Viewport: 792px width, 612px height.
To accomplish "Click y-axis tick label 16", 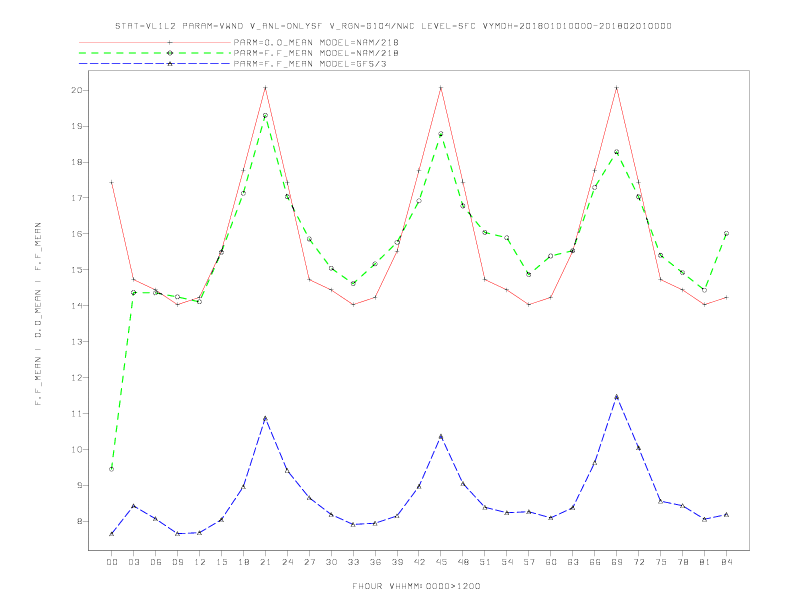I will pyautogui.click(x=77, y=234).
